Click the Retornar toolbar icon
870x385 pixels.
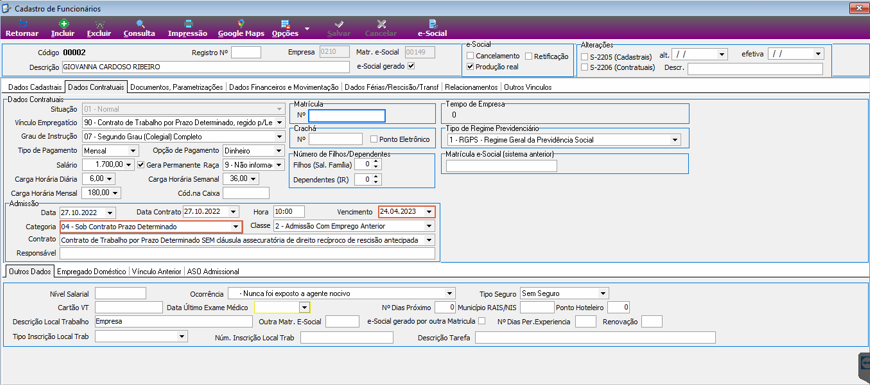pos(22,24)
